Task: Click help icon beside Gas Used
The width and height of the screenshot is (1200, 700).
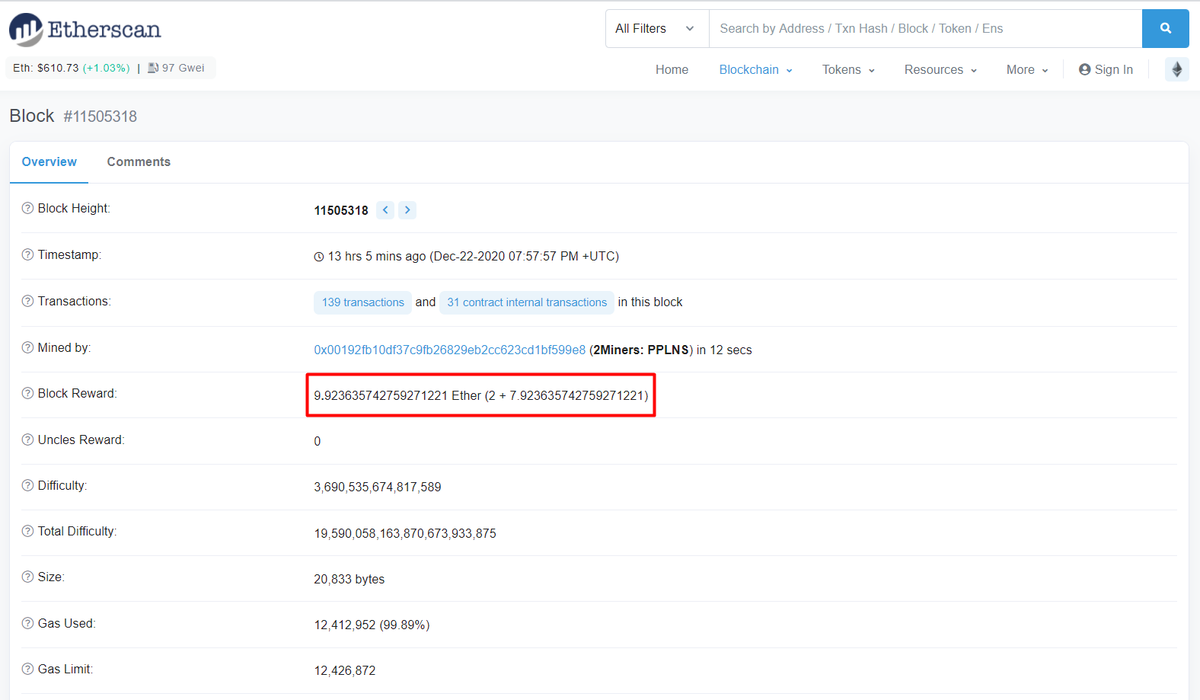Action: [x=28, y=624]
